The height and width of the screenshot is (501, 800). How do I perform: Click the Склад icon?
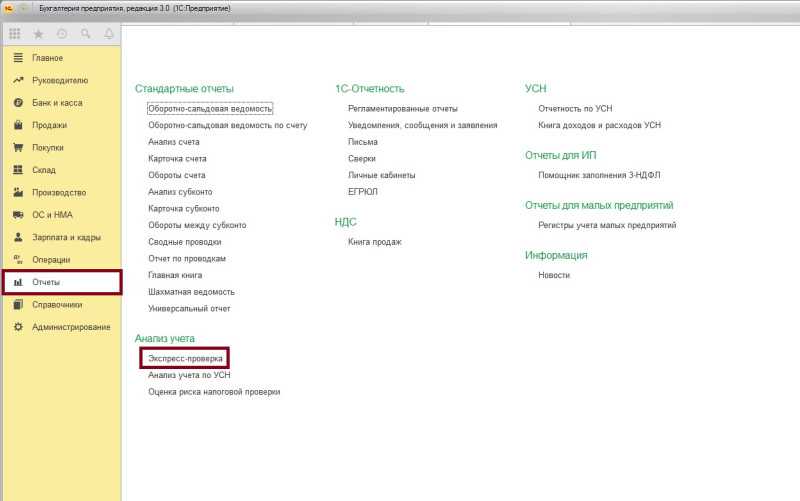18,170
